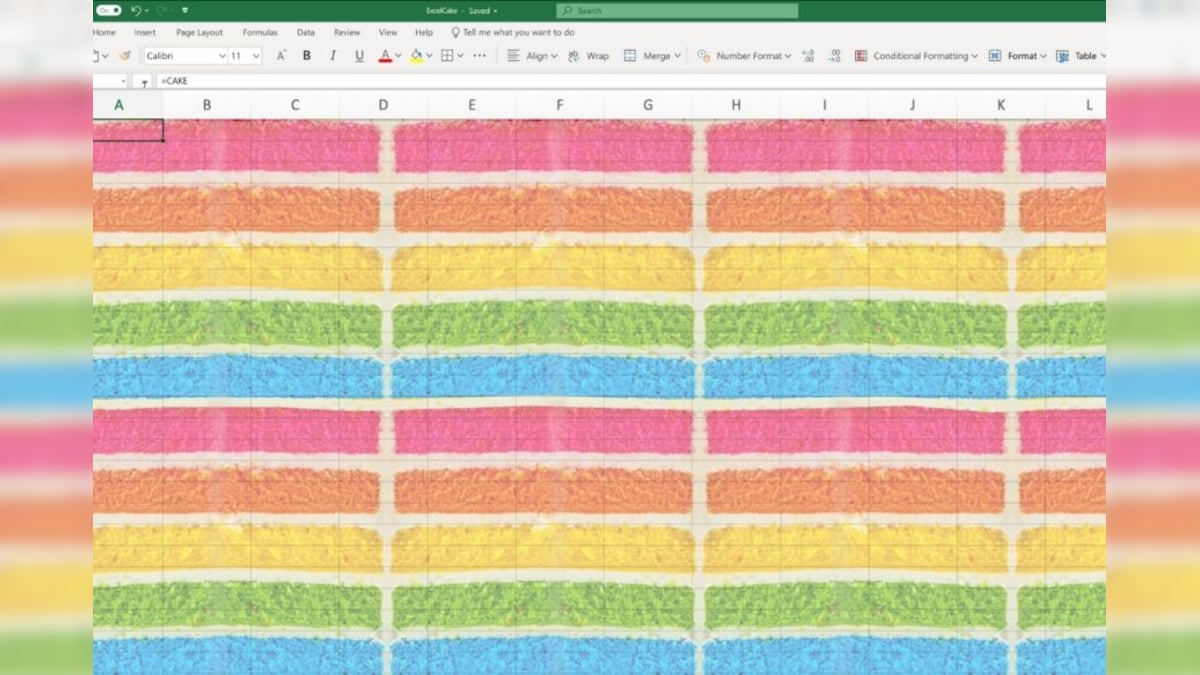Screen dimensions: 1200x675
Task: Toggle cell borders via Borders control
Action: click(445, 56)
